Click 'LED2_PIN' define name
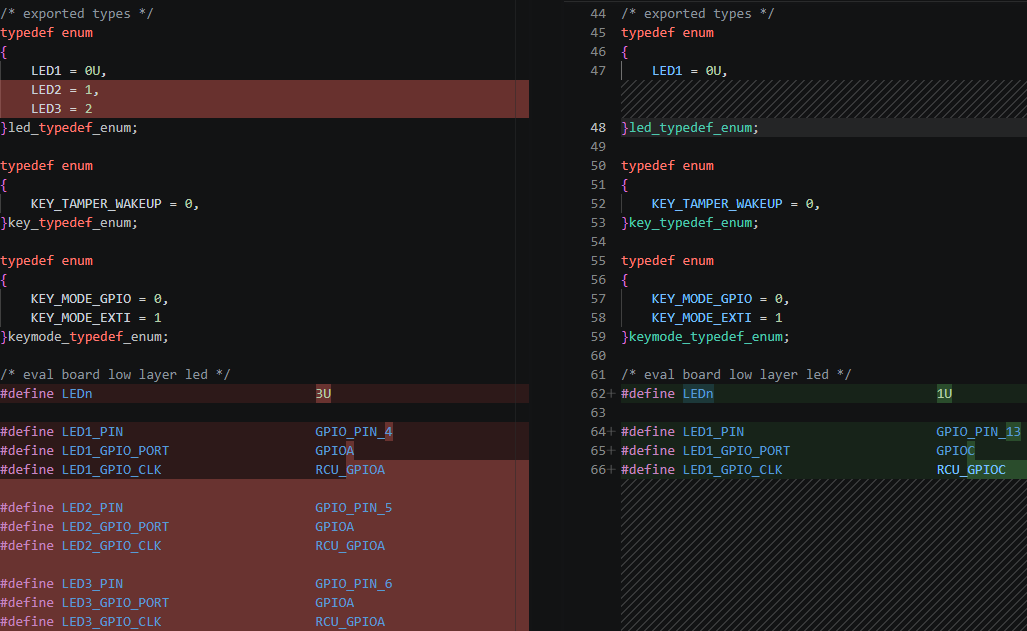The width and height of the screenshot is (1027, 631). 92,508
